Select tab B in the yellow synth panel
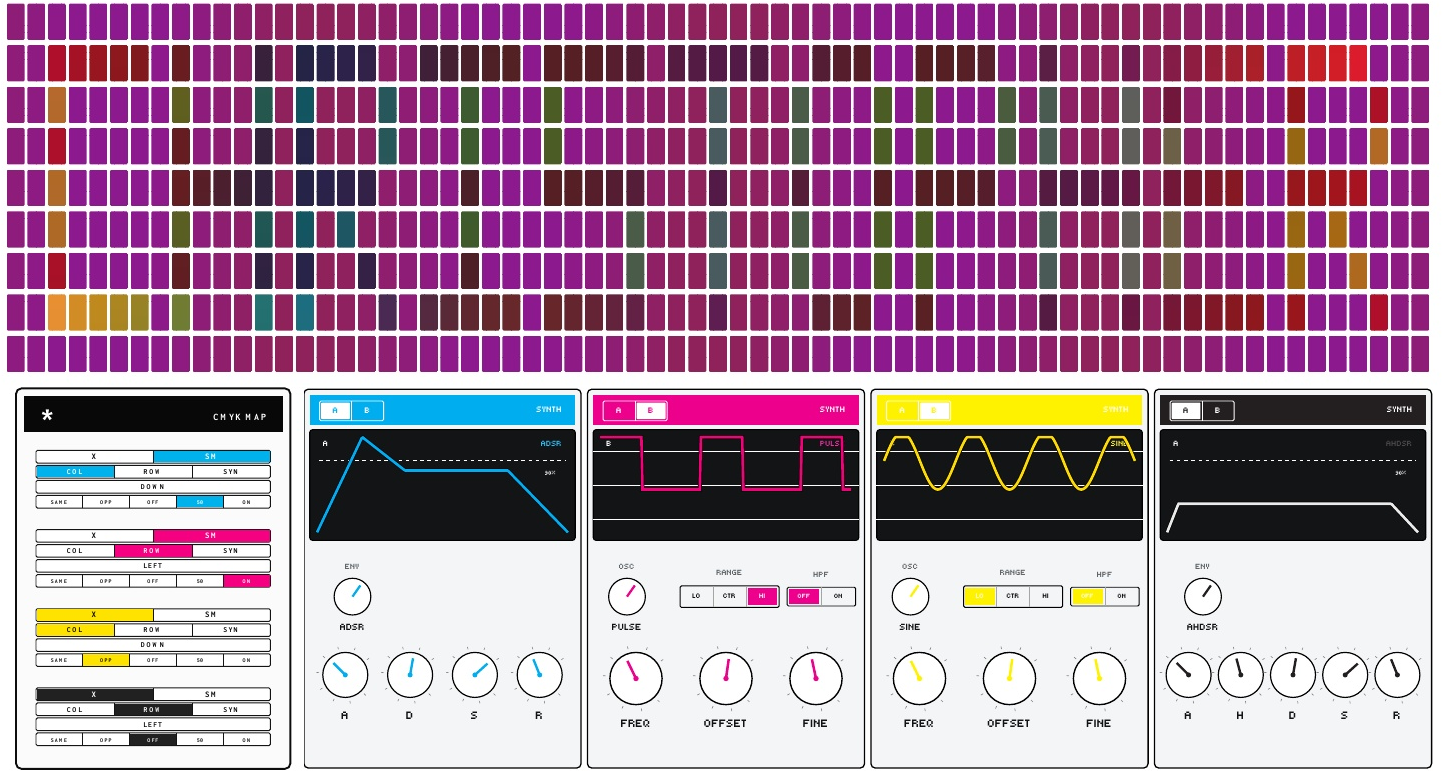Viewport: 1442px width, 771px height. 934,410
